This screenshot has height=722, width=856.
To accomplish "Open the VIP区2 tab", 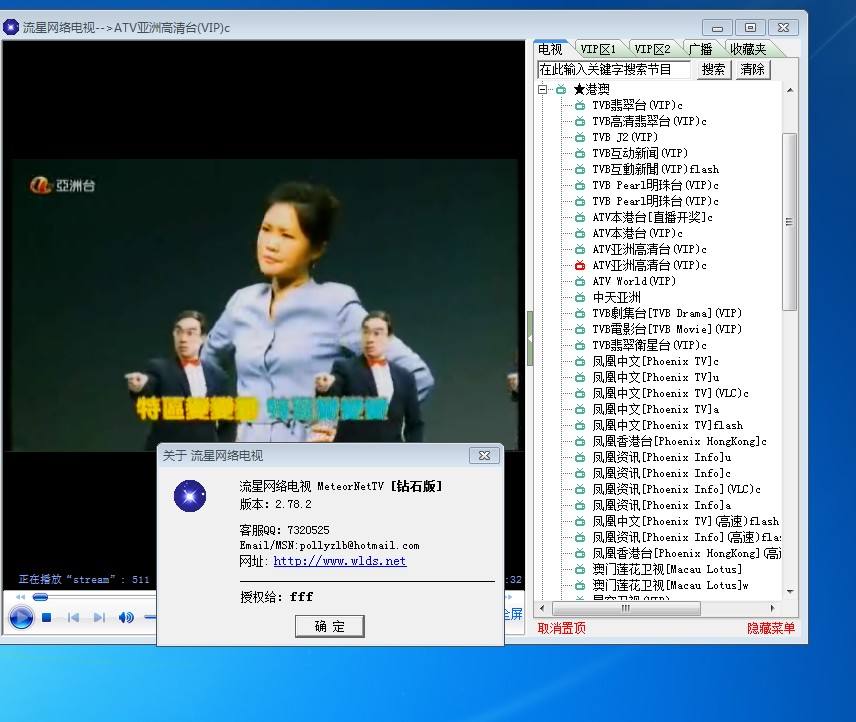I will click(652, 49).
